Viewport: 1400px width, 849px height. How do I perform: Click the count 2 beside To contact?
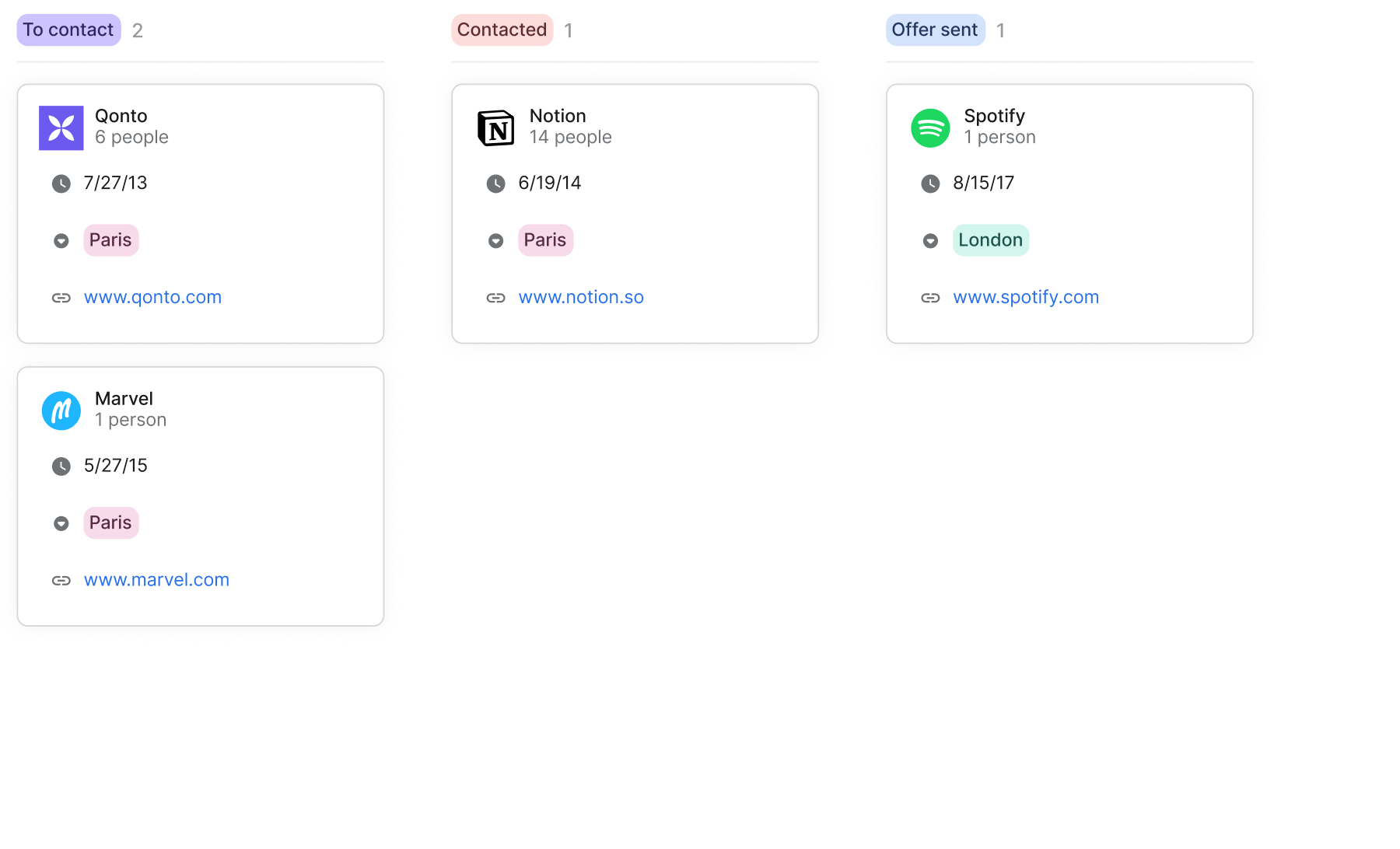pyautogui.click(x=138, y=30)
